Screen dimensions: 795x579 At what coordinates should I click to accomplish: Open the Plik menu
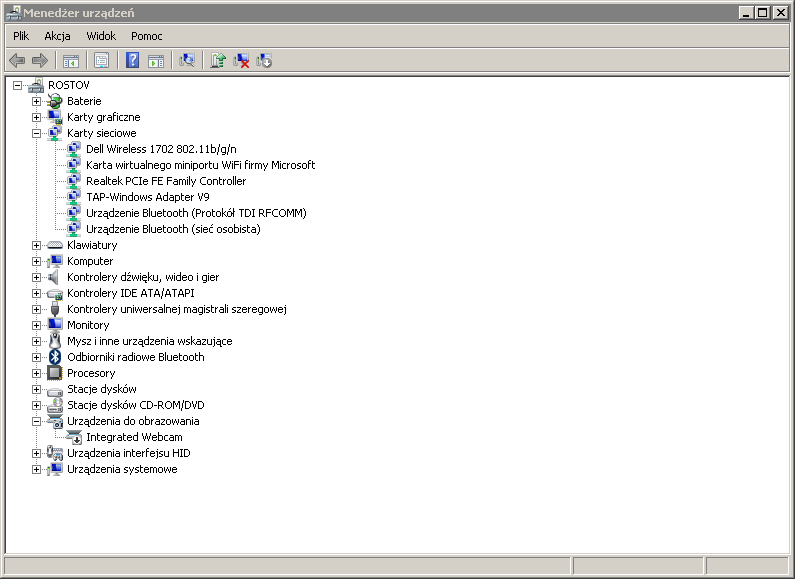pos(21,36)
